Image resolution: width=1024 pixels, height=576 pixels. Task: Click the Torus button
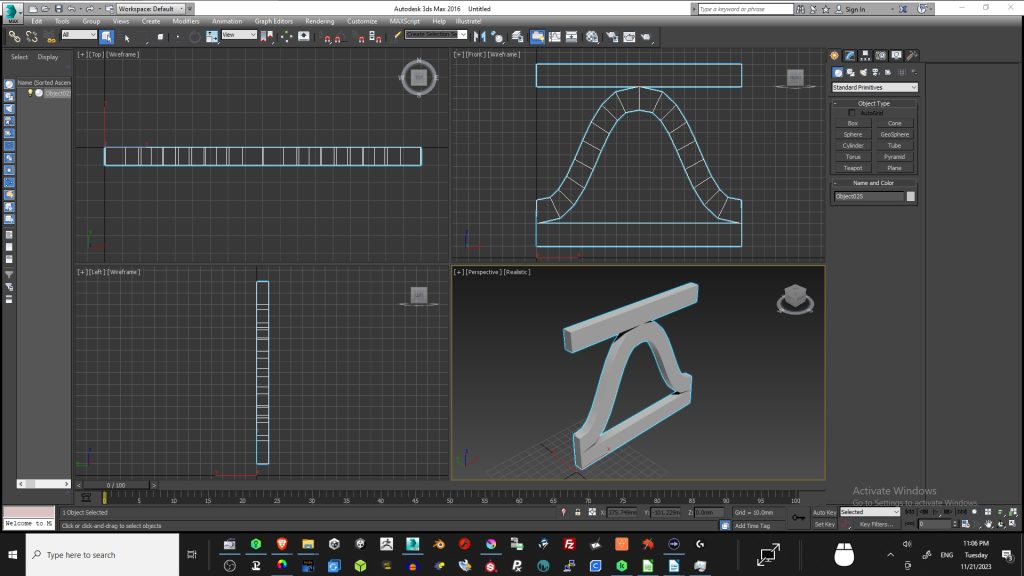pos(853,157)
